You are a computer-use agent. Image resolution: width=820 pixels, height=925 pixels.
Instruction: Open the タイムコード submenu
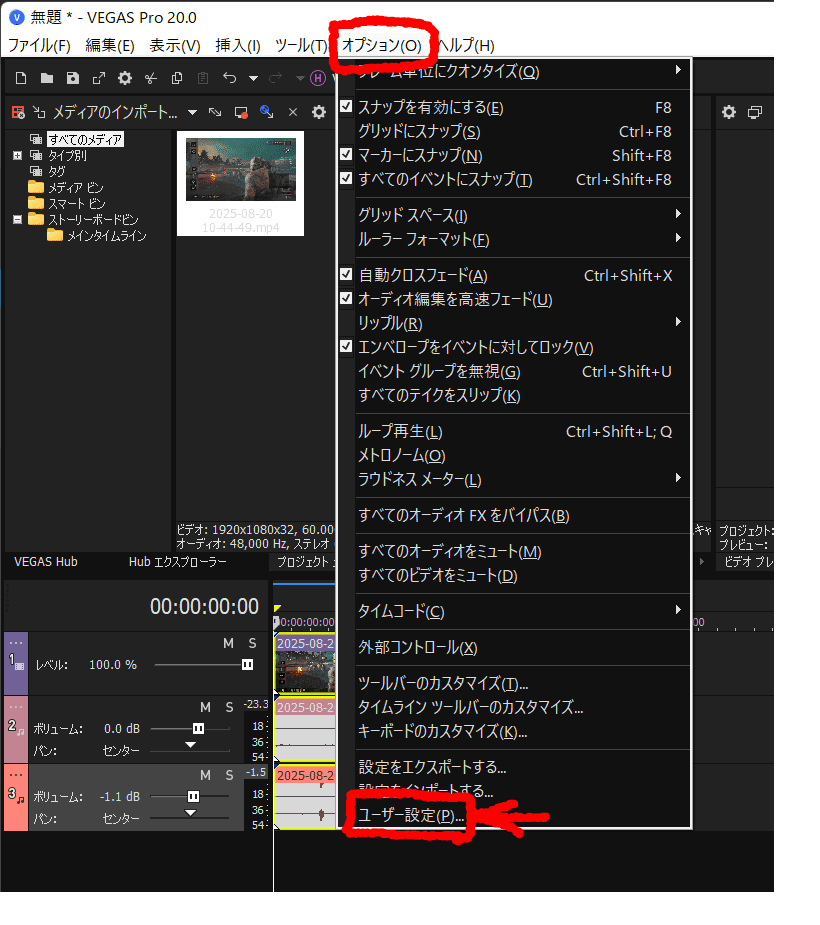[x=514, y=611]
